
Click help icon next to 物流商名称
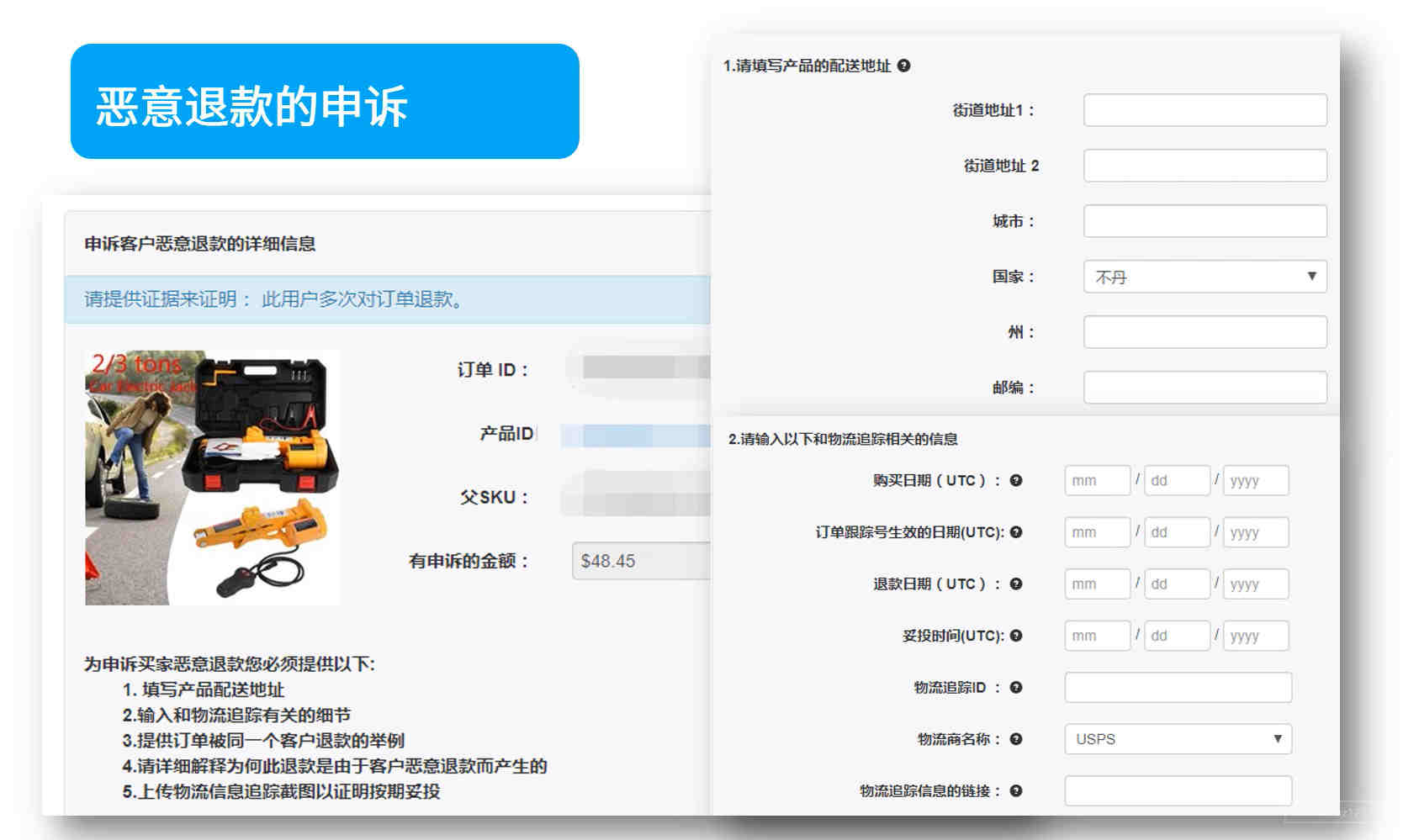(1016, 739)
